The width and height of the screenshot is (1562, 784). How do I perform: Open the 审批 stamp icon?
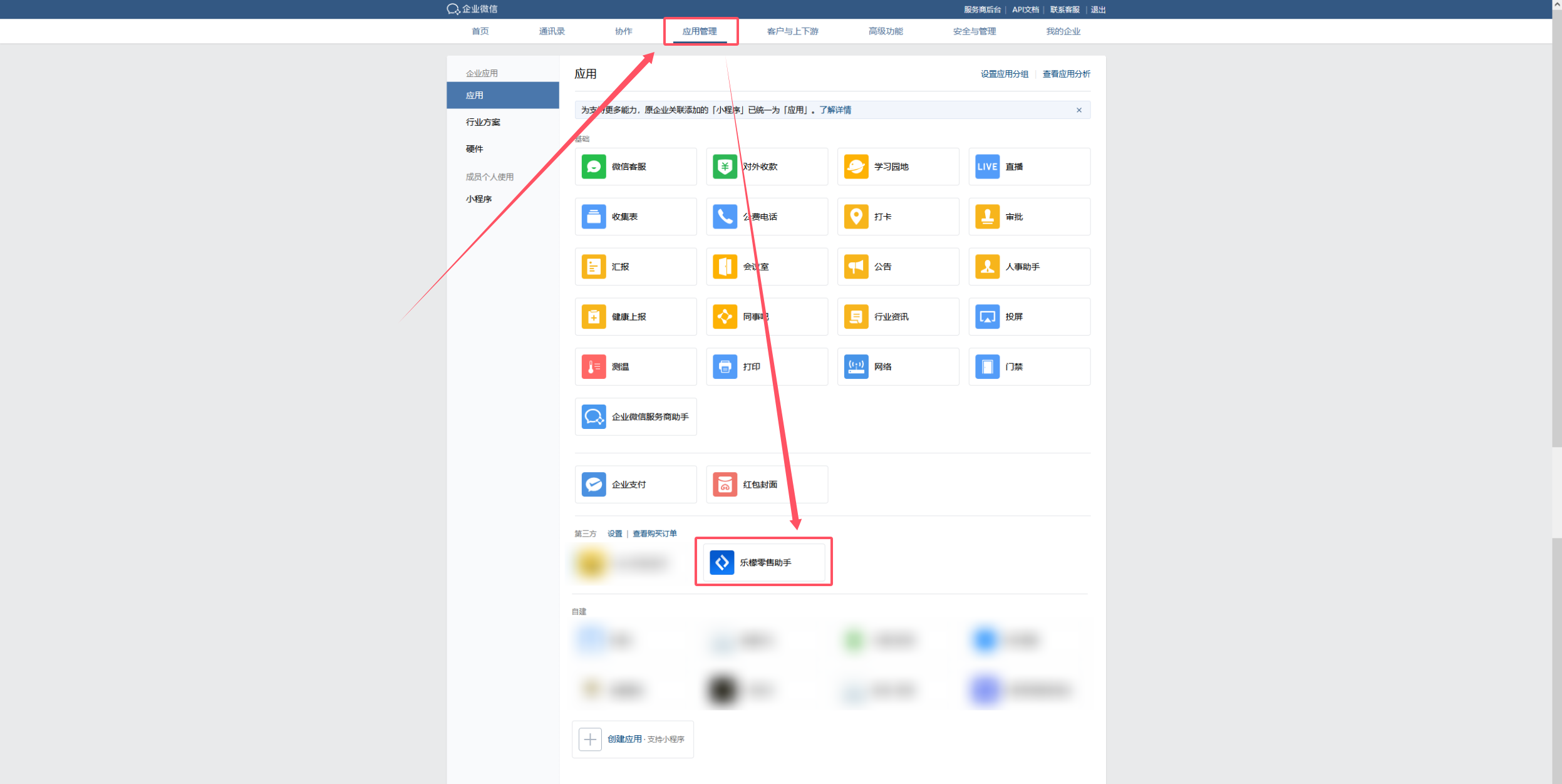[x=987, y=217]
